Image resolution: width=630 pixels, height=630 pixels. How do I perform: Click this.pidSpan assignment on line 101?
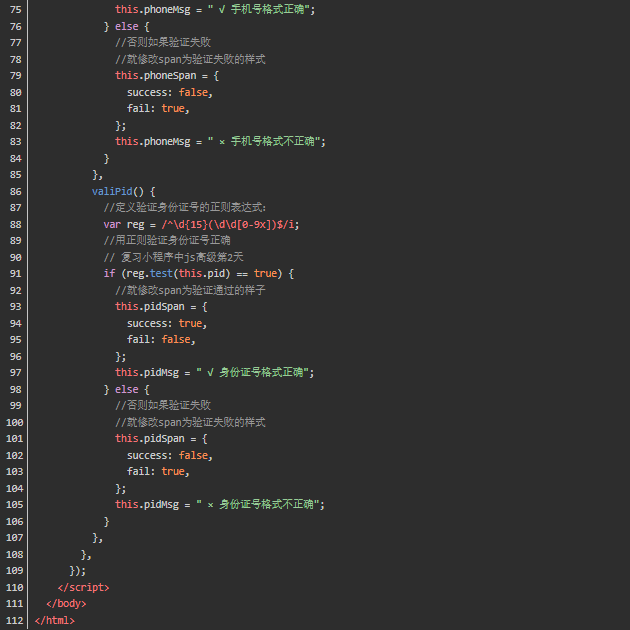(x=147, y=438)
